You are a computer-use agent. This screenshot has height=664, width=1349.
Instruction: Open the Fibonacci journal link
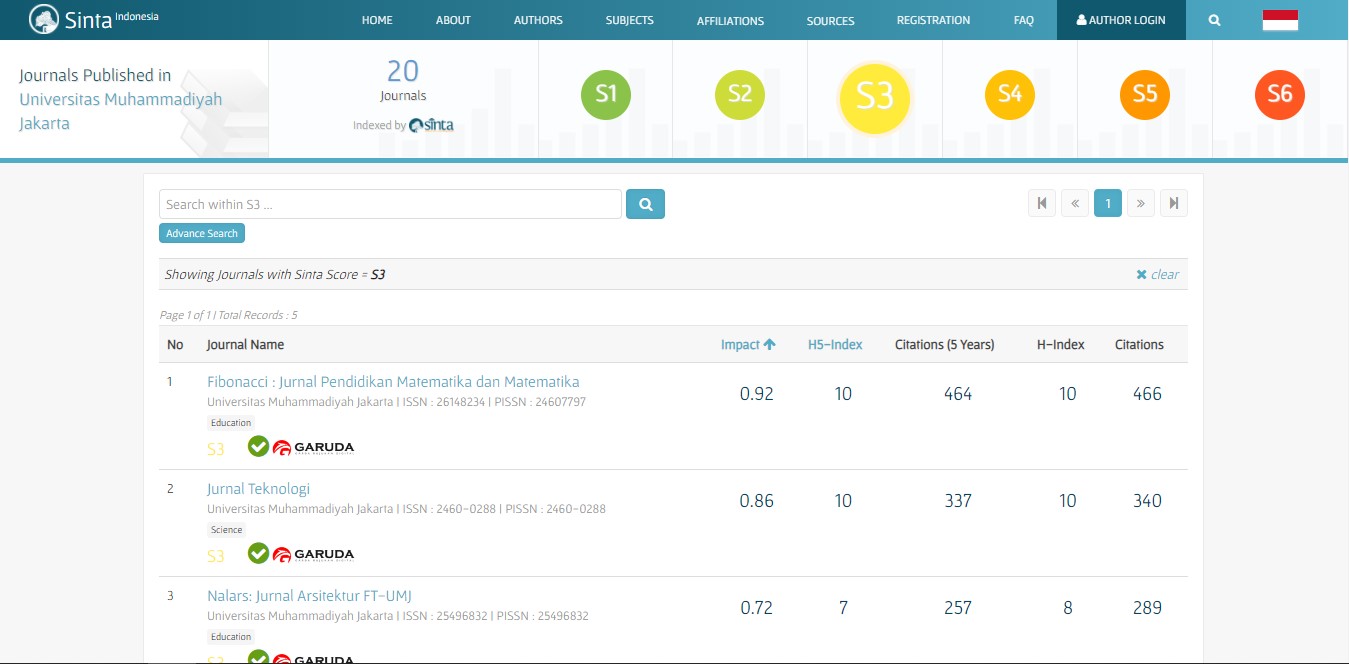(x=393, y=382)
